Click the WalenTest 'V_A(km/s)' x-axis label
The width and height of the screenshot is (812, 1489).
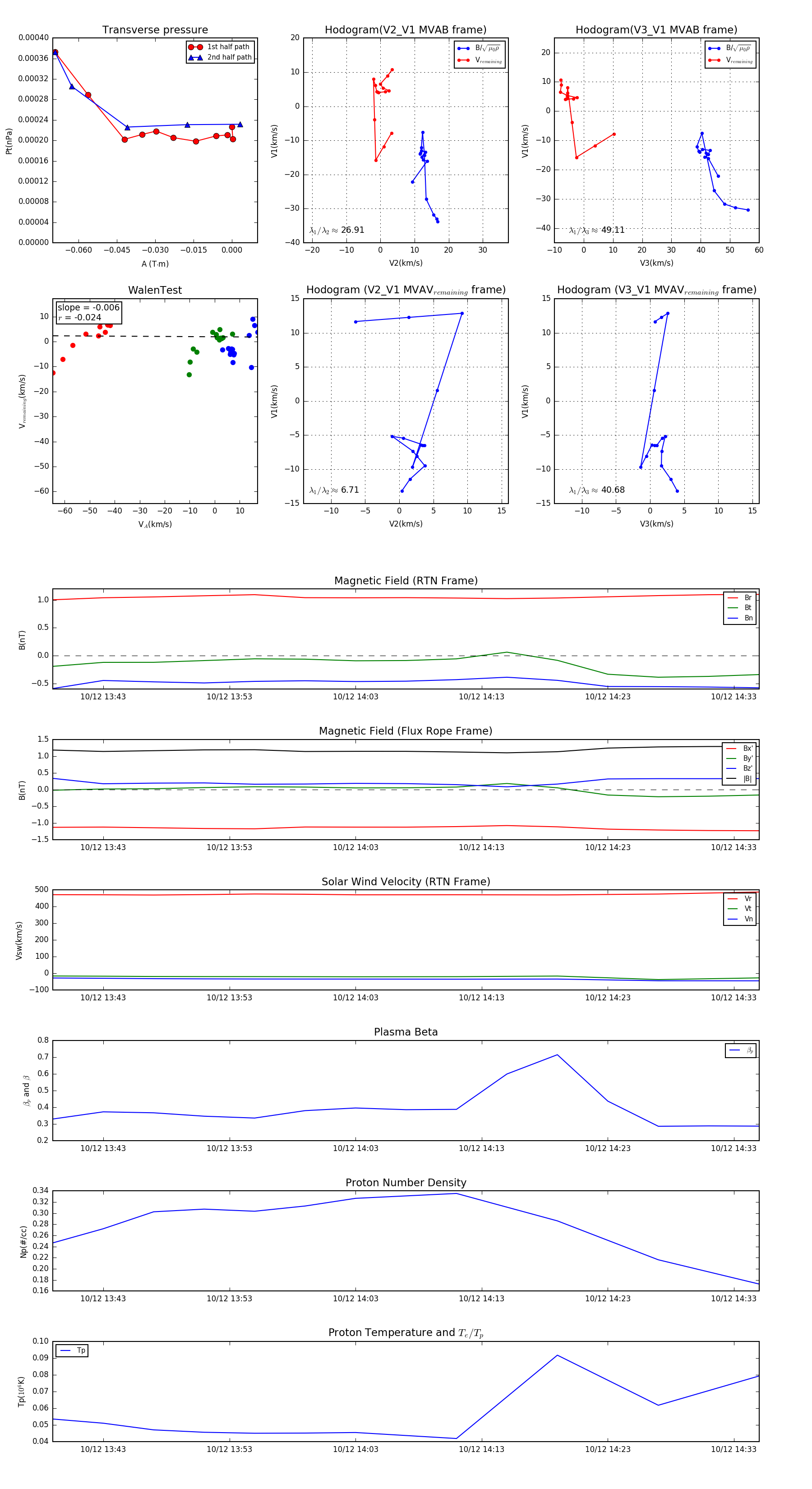pos(155,524)
